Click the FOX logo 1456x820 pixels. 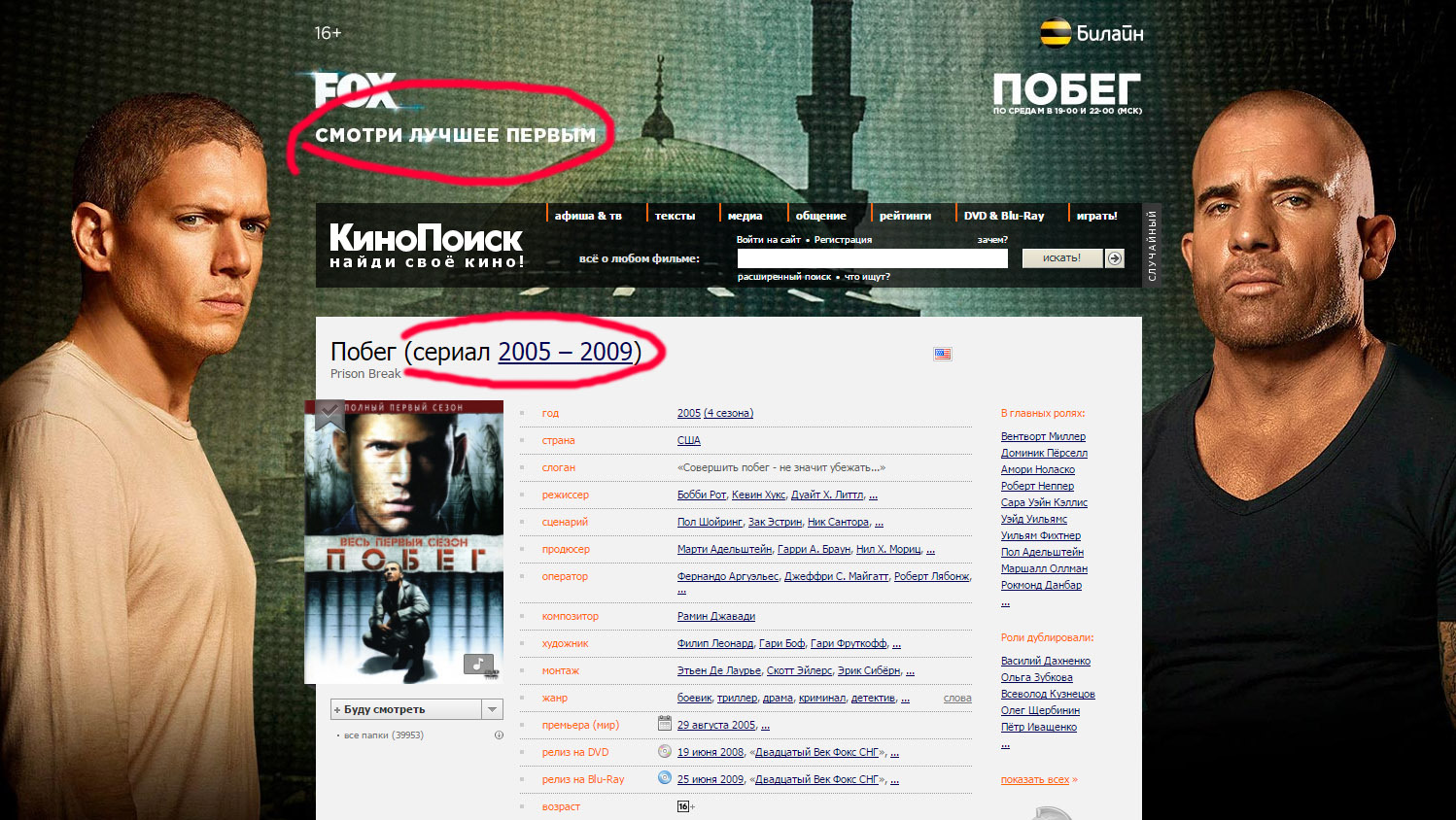356,91
